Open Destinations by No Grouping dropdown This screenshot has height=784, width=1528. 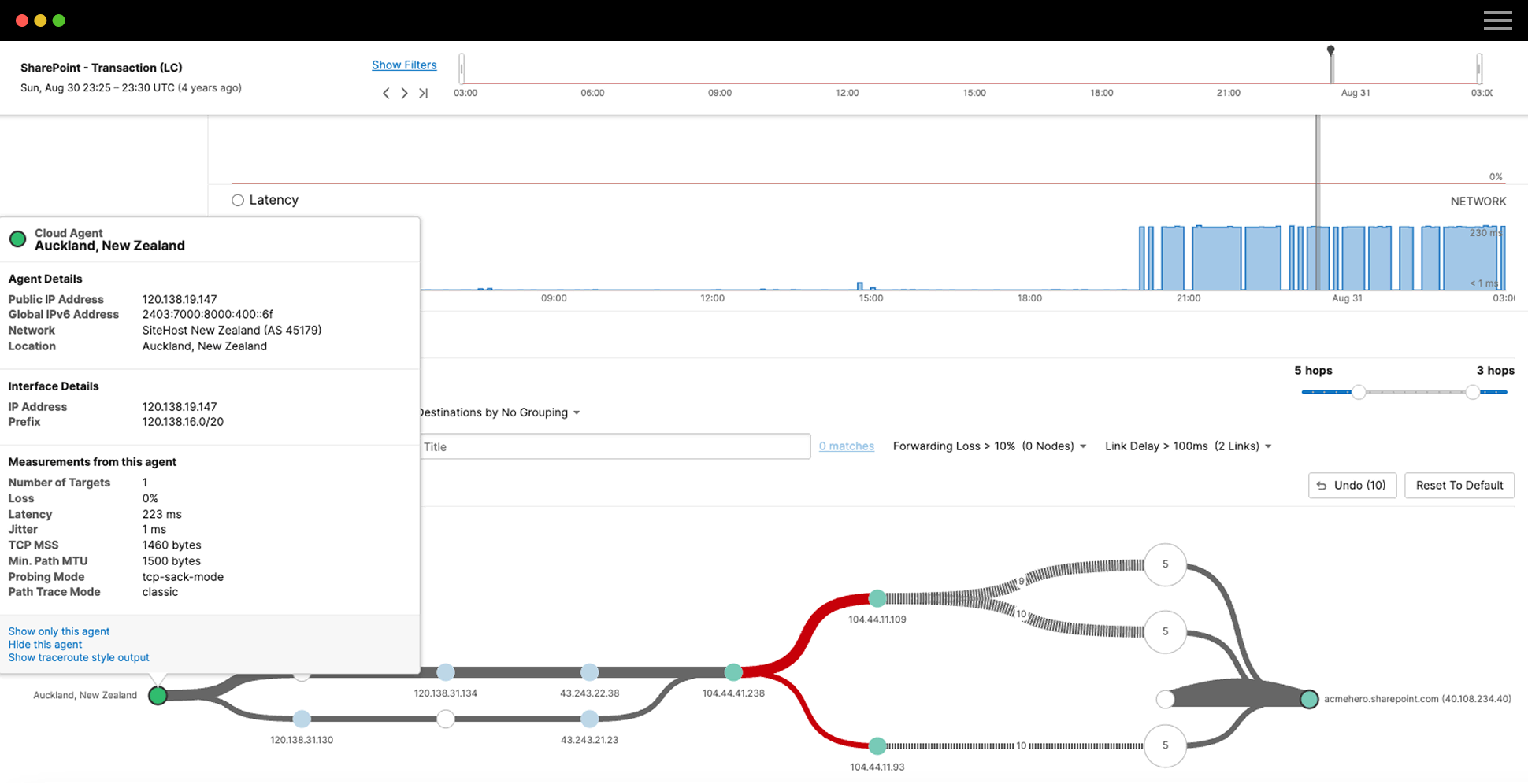(x=499, y=412)
